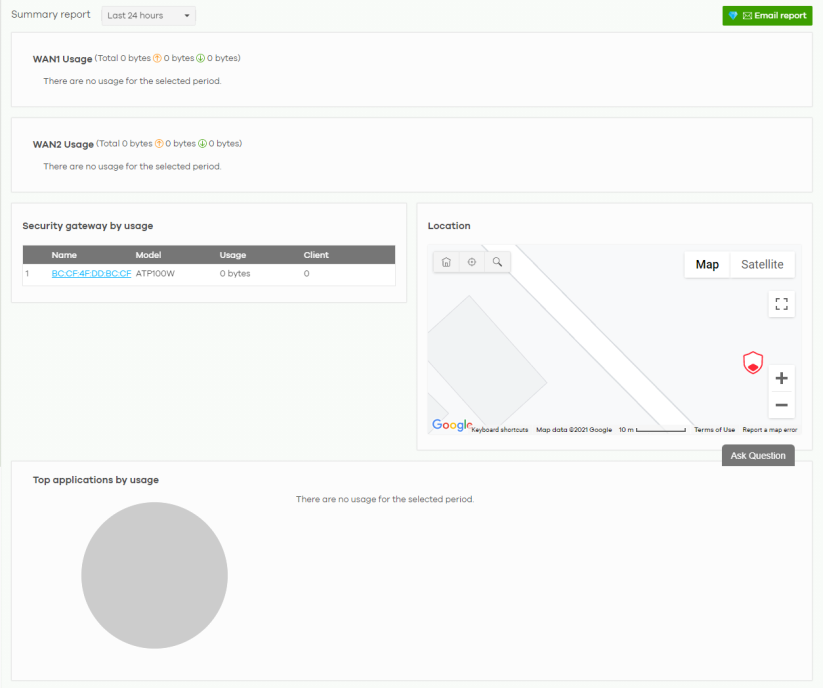Click the map search magnifier icon

[497, 262]
